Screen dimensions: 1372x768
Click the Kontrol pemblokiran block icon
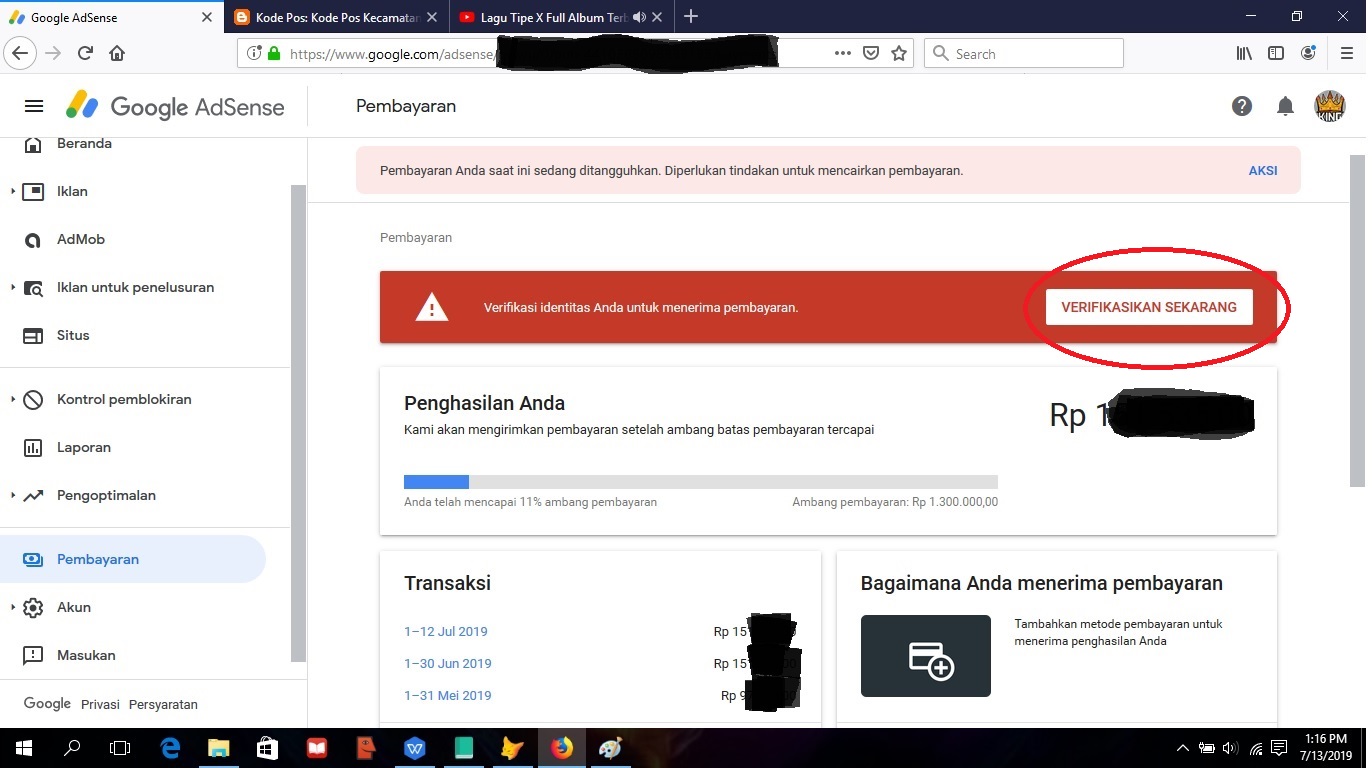tap(33, 400)
